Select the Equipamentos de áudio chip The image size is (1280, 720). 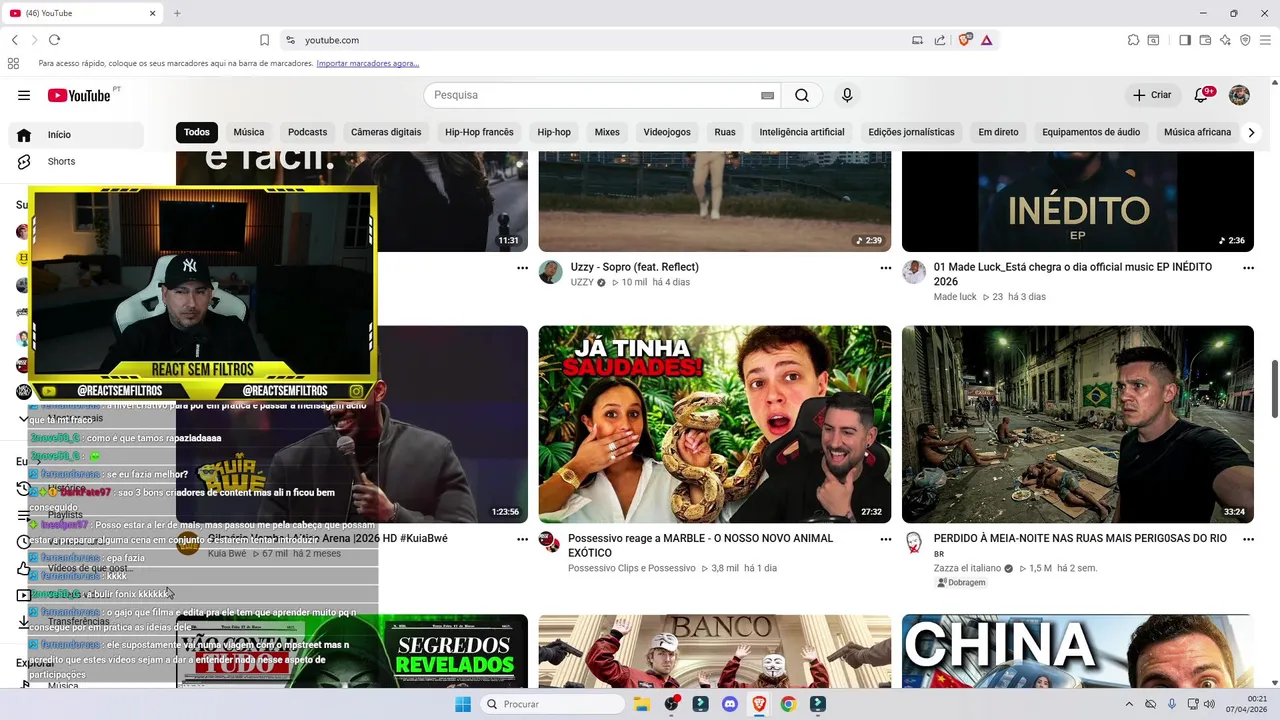click(x=1091, y=132)
